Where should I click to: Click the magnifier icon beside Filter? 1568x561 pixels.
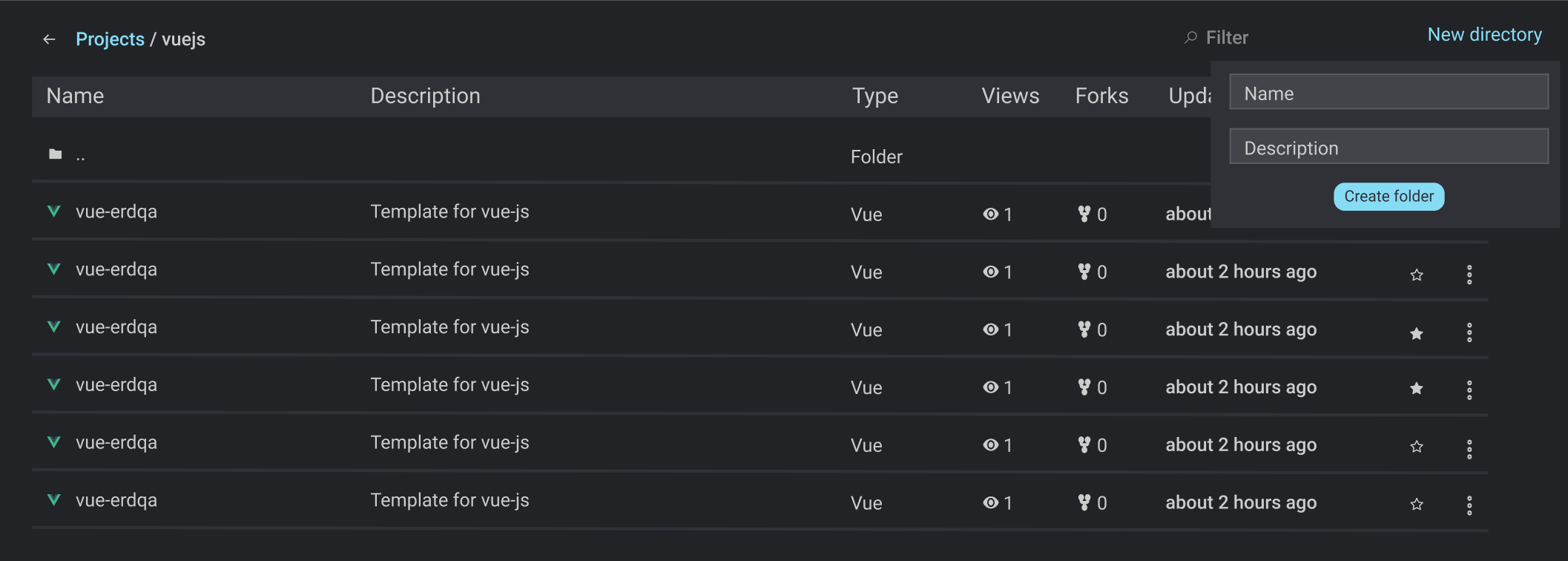1190,37
